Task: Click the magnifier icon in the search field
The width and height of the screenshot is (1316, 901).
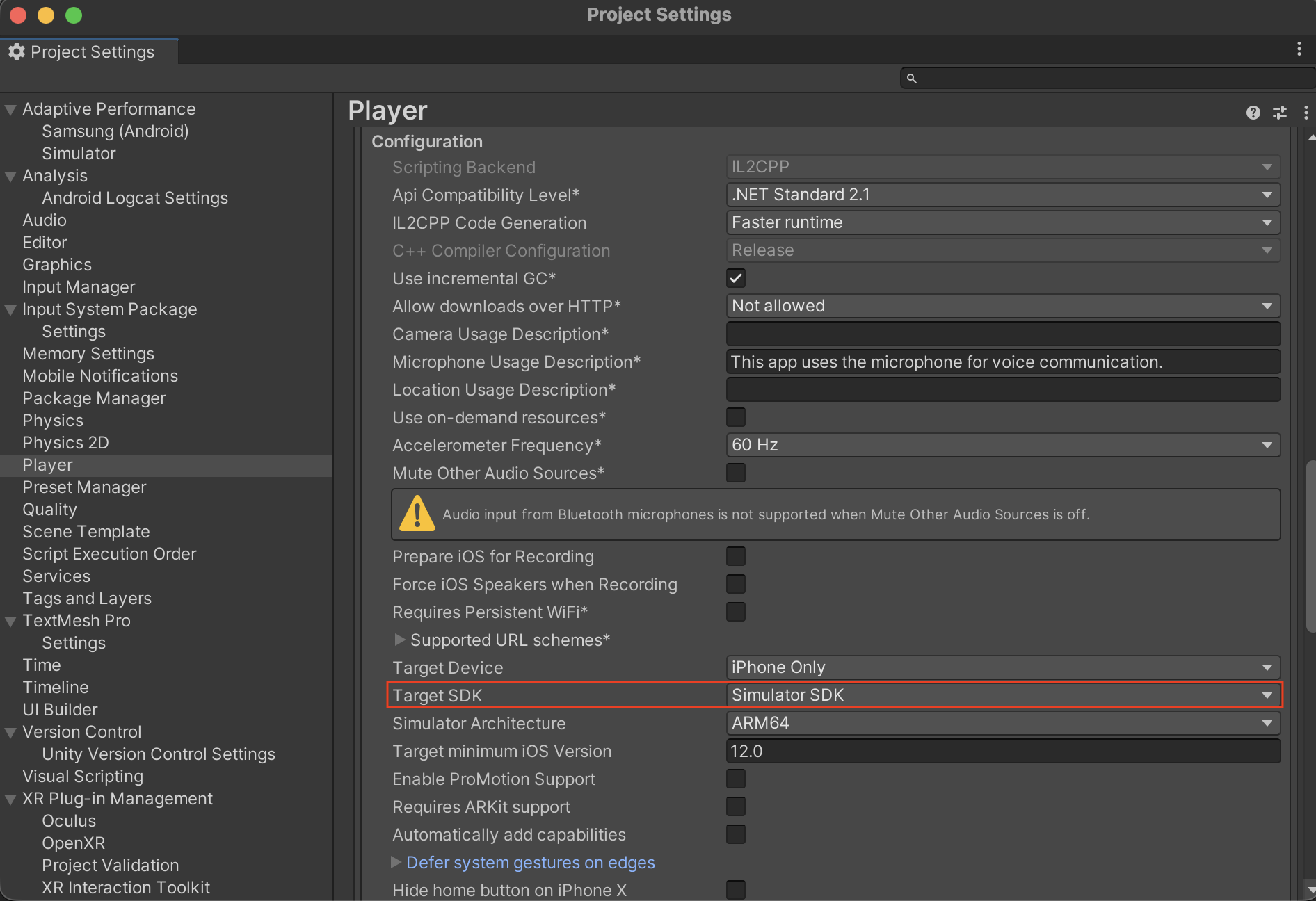Action: pos(912,78)
